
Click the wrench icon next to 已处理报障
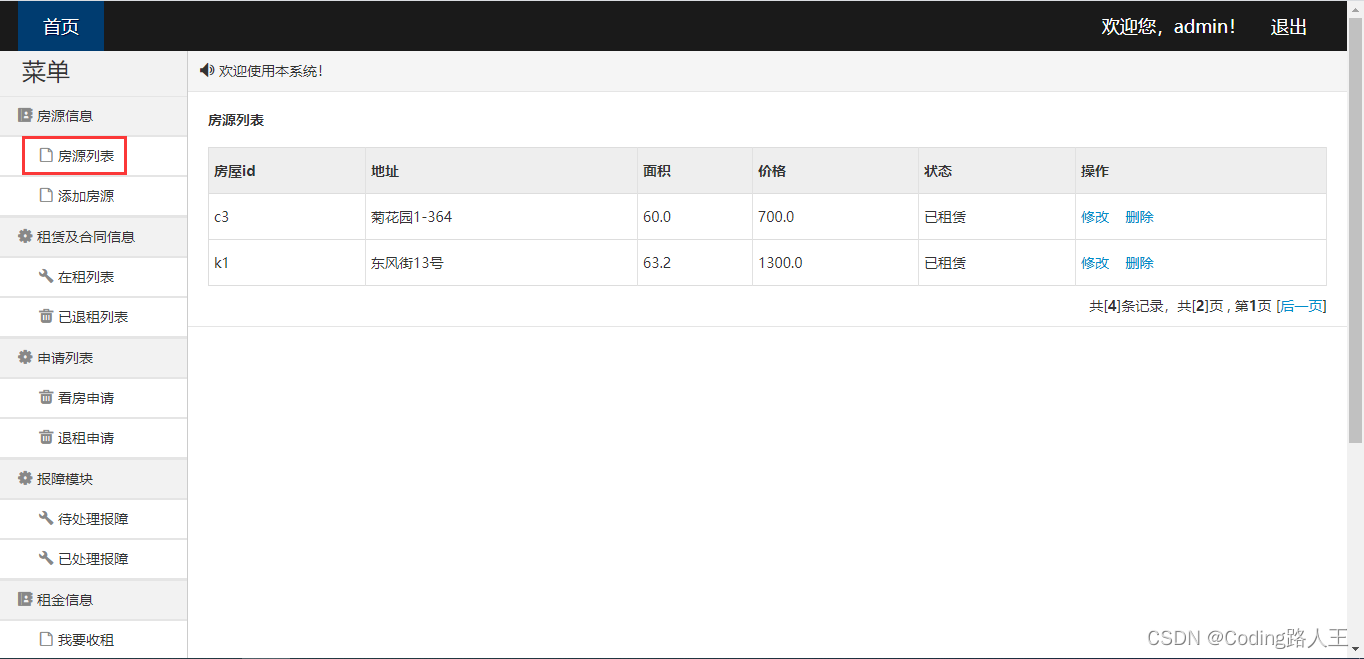pyautogui.click(x=45, y=558)
